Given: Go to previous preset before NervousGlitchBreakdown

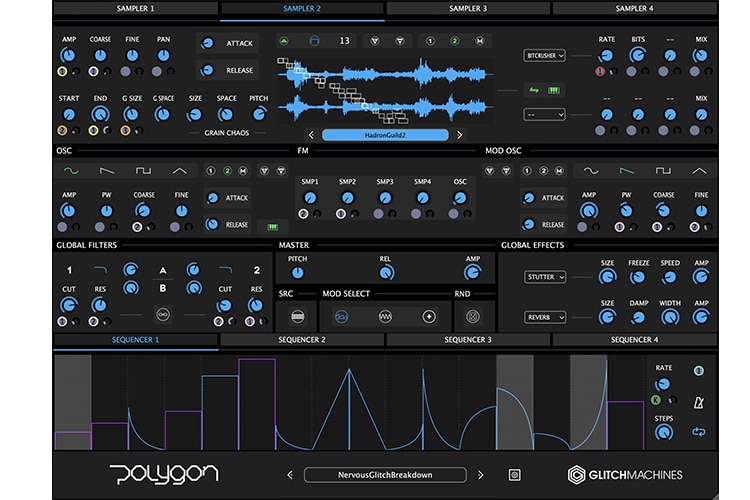Looking at the screenshot, I should tap(290, 475).
